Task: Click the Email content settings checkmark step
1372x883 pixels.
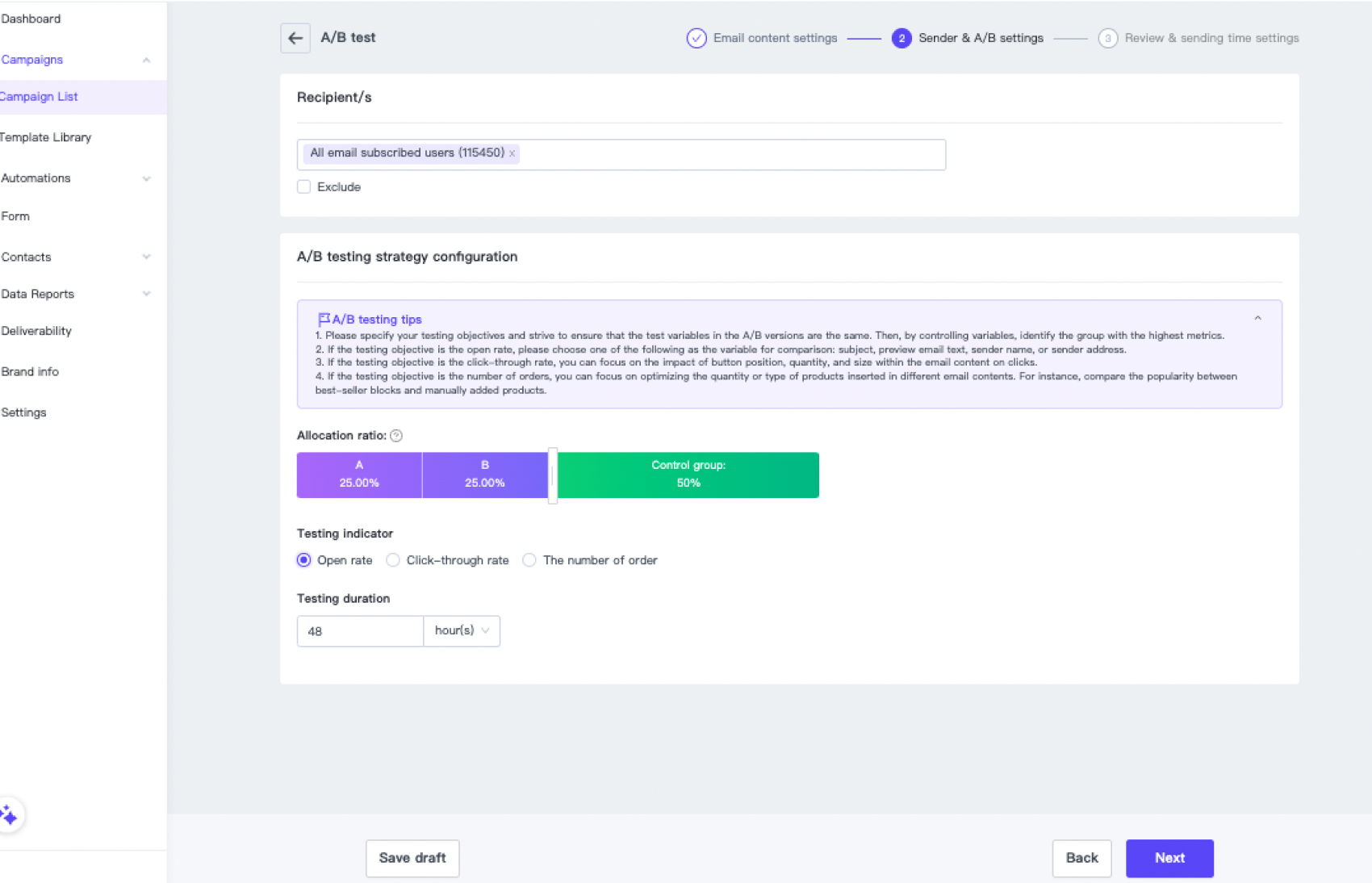Action: click(696, 38)
